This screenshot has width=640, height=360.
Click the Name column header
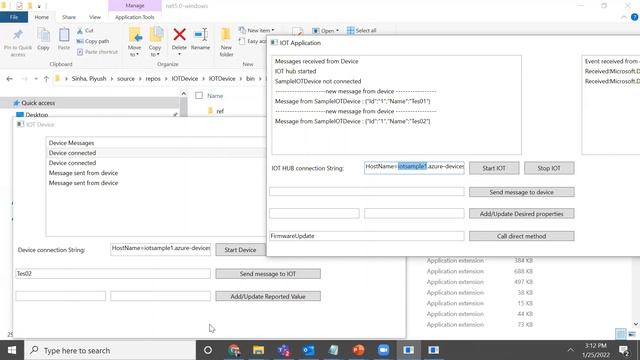point(215,96)
